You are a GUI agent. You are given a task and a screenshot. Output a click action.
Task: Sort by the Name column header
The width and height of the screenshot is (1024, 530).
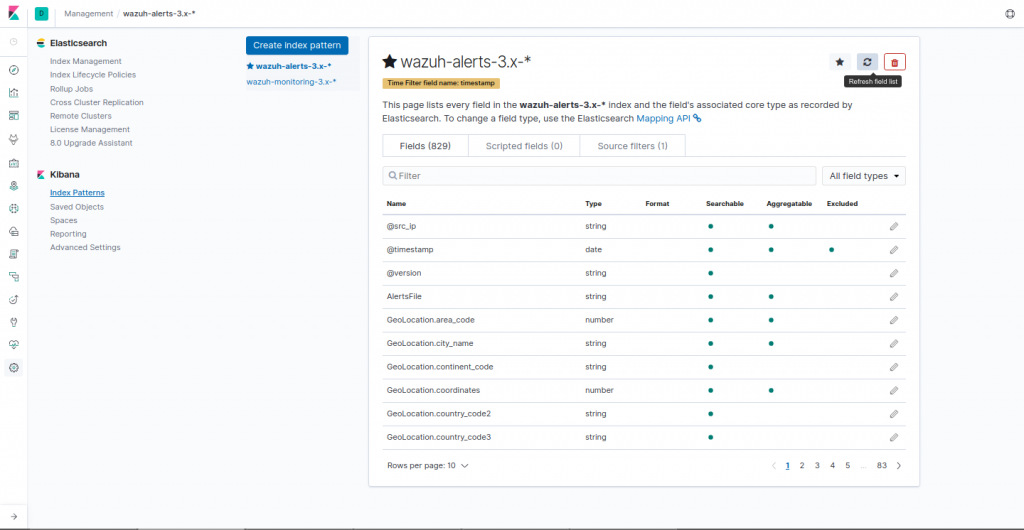[396, 204]
